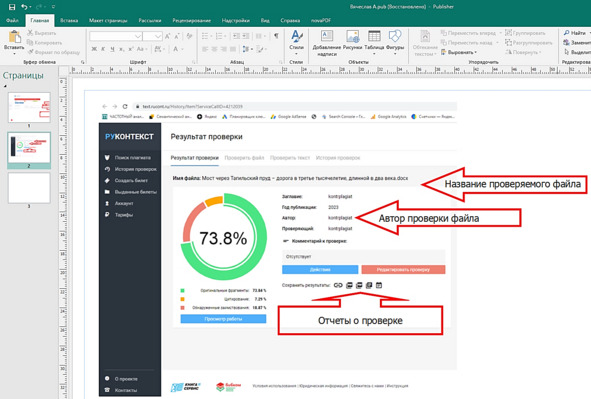
Task: Open the Фигуры shapes gallery
Action: click(x=395, y=42)
